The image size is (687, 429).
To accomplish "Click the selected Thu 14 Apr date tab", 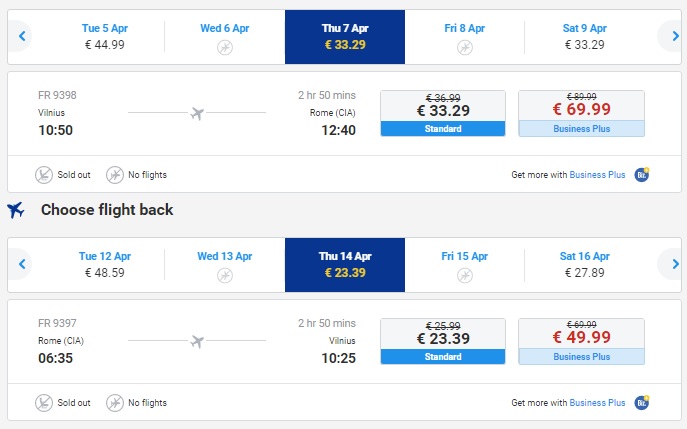I will (345, 265).
